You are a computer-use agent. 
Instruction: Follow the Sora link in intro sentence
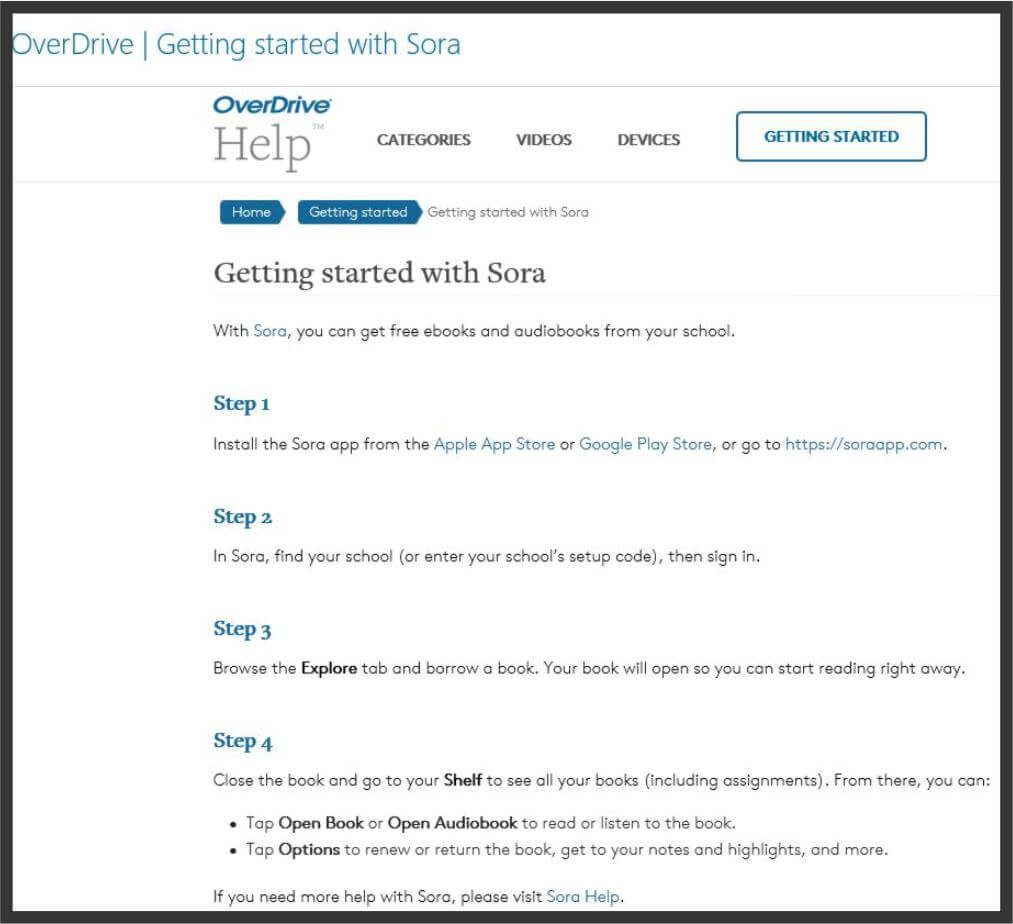[269, 331]
